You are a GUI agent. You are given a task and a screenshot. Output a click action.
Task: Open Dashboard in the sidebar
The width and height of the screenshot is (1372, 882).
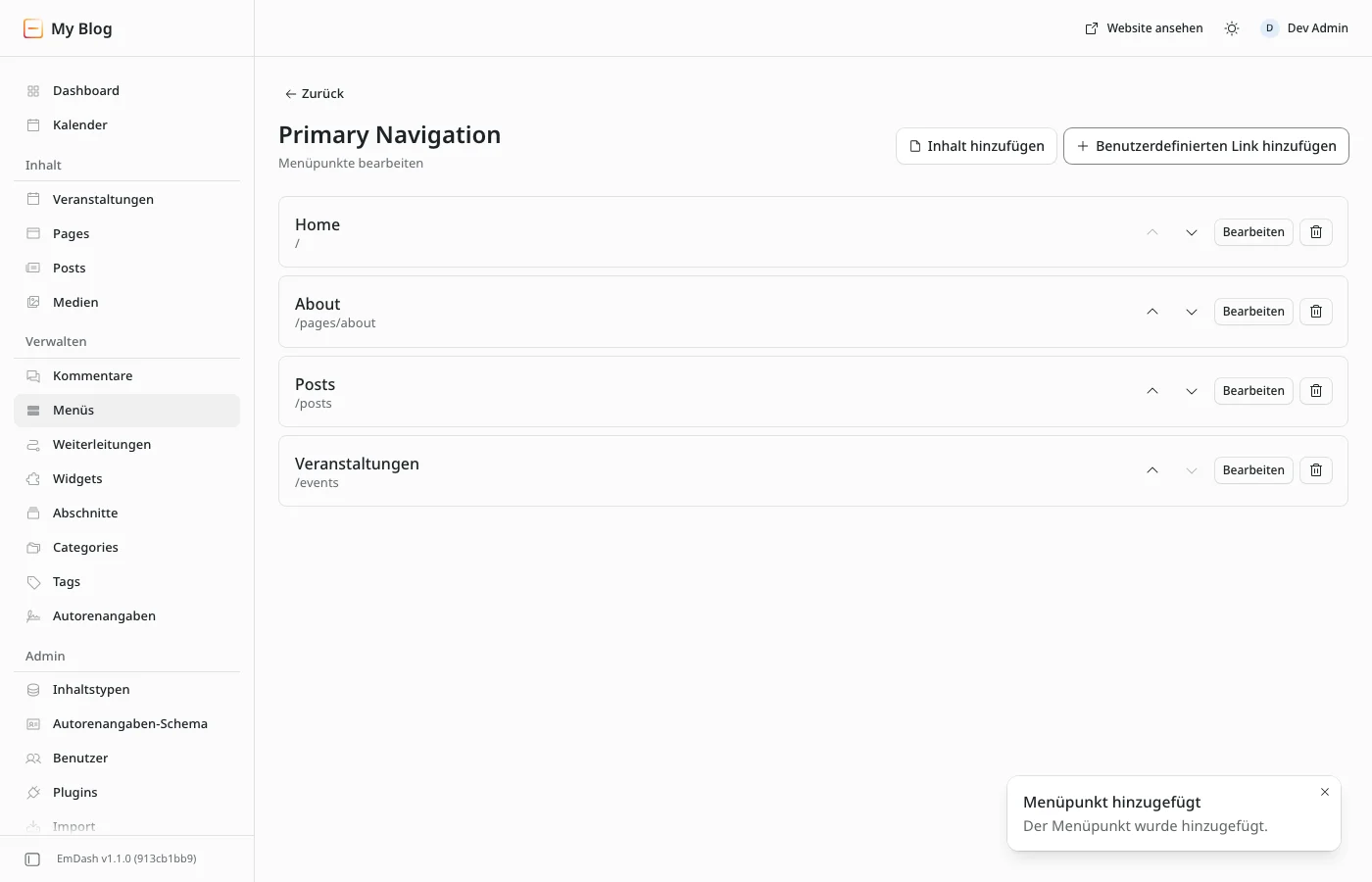click(x=127, y=91)
